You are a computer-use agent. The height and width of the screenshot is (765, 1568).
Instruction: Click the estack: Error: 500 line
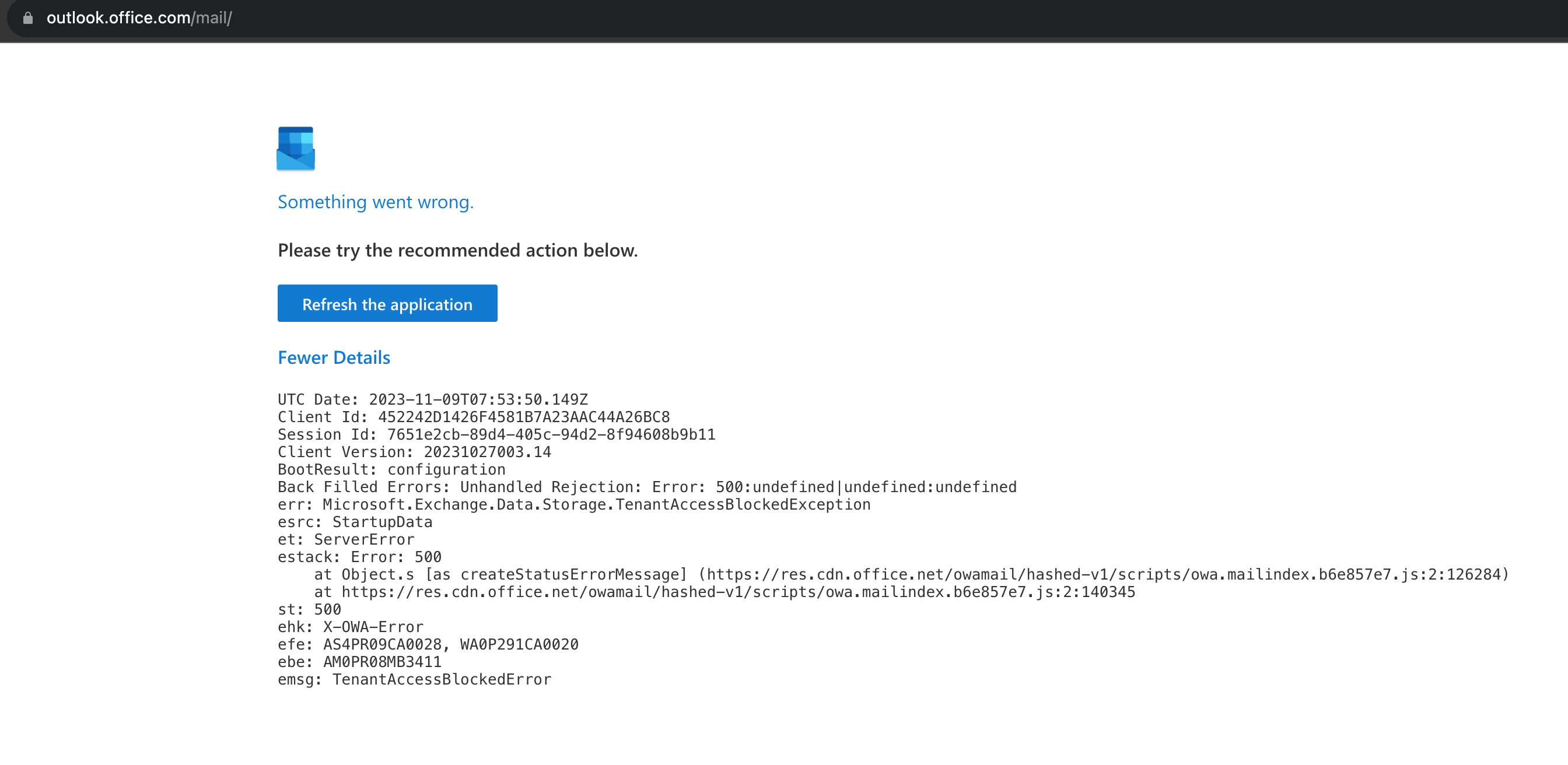coord(359,557)
